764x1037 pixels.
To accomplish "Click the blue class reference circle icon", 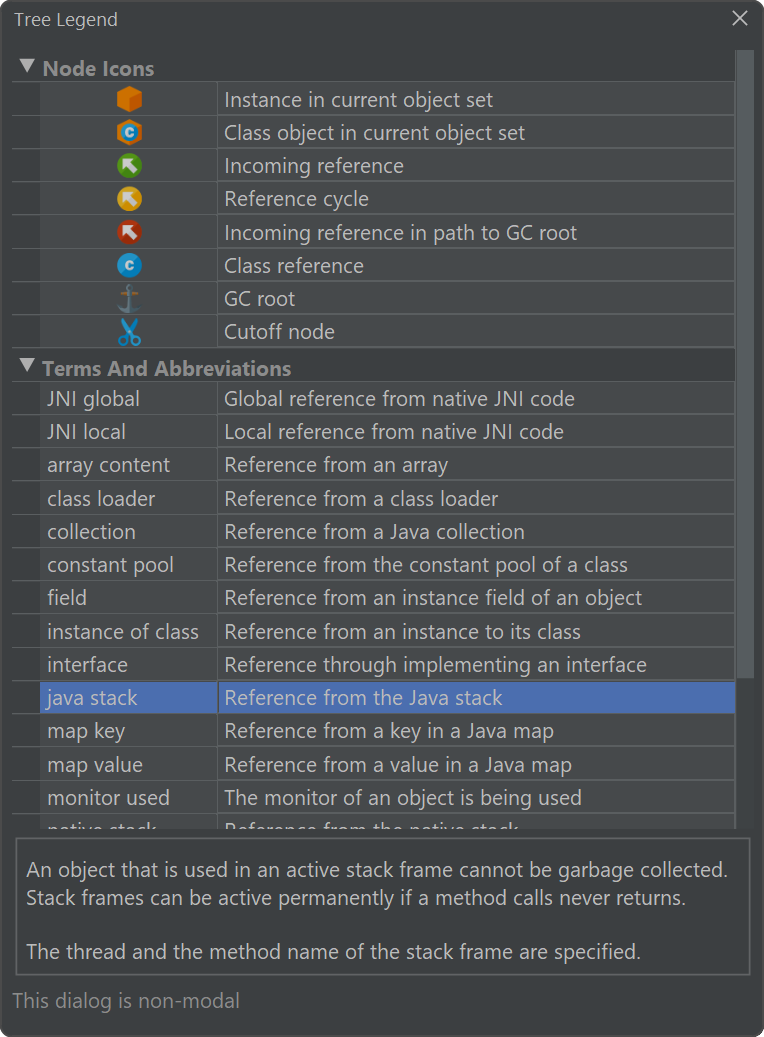I will click(x=129, y=266).
